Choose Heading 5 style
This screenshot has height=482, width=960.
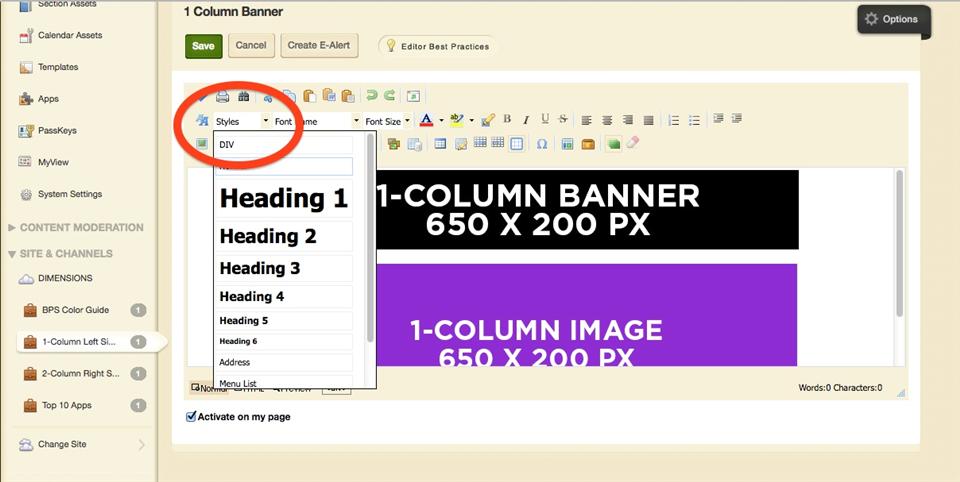[x=284, y=320]
